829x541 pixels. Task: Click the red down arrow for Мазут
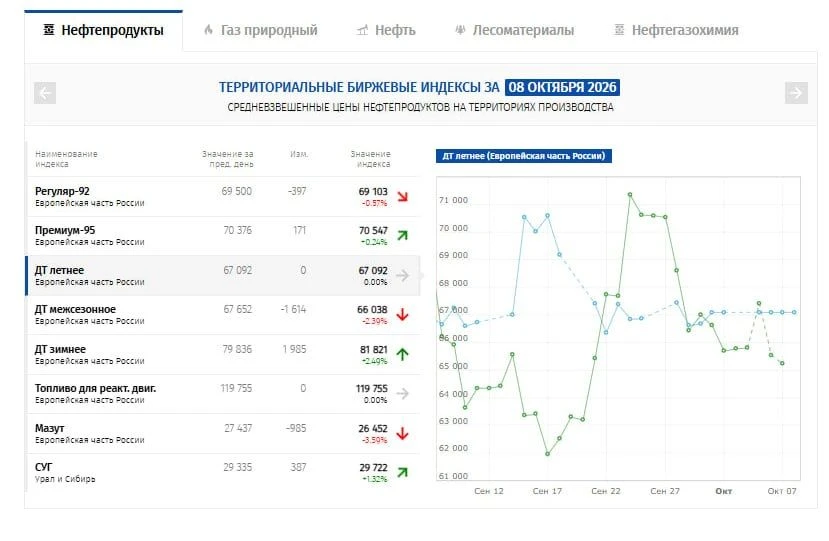pyautogui.click(x=403, y=434)
